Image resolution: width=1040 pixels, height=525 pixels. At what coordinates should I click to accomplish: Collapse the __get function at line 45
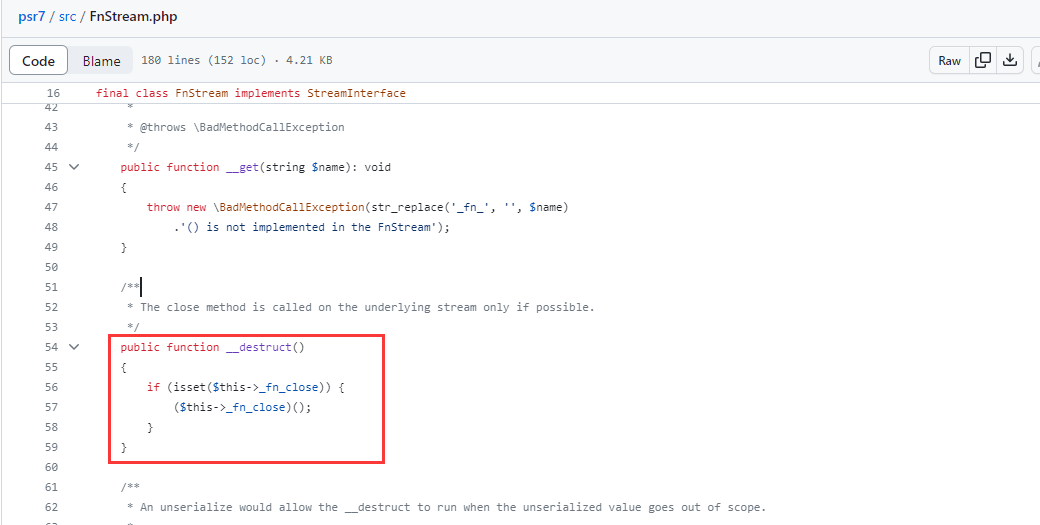tap(74, 167)
